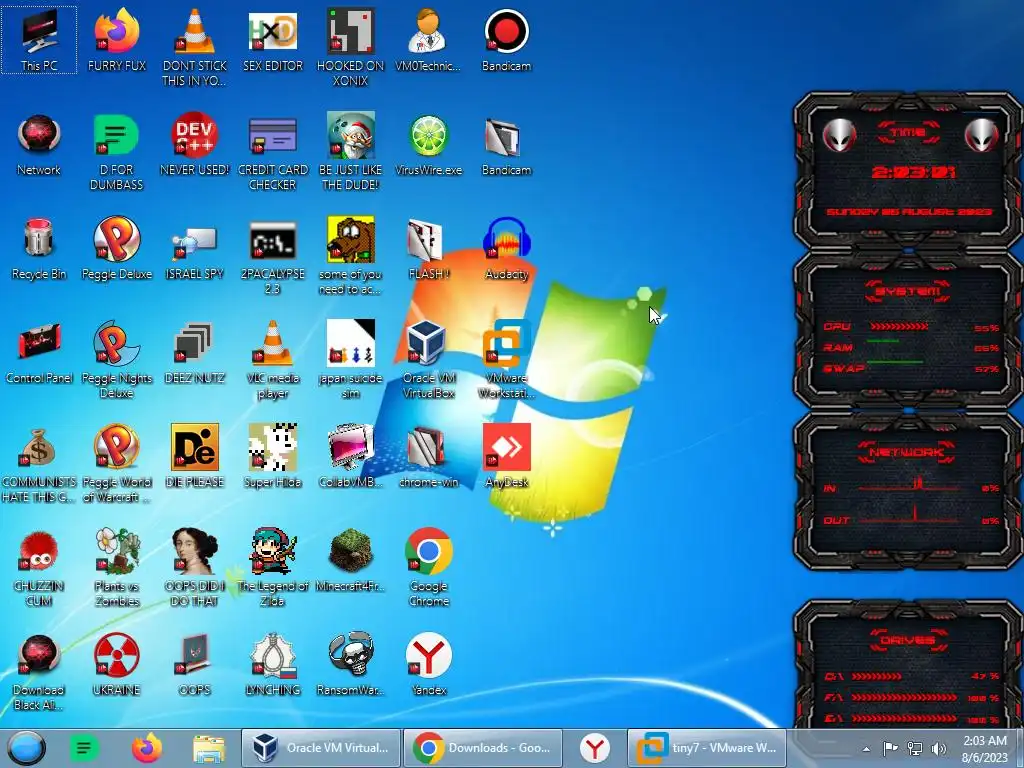Image resolution: width=1024 pixels, height=768 pixels.
Task: Select the FLASH! desktop icon
Action: (x=428, y=248)
